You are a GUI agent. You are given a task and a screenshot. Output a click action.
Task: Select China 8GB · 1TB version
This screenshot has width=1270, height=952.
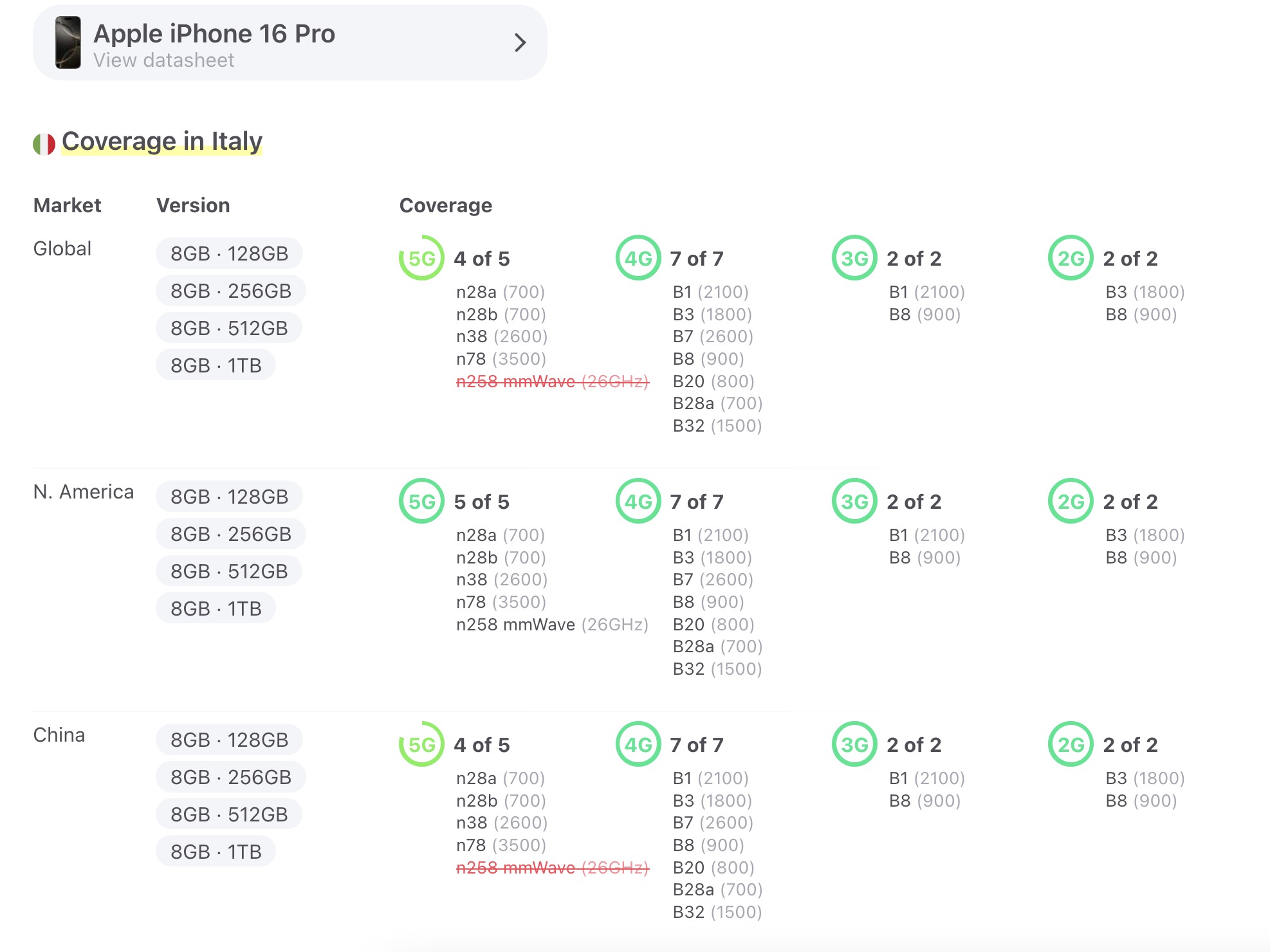pos(216,852)
